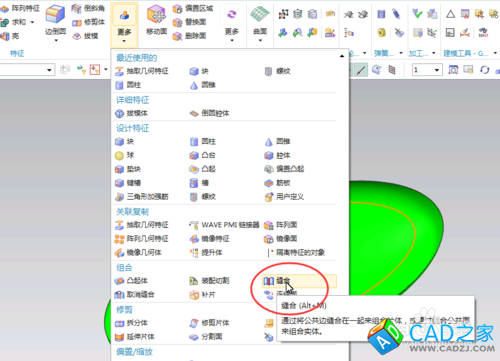Select 镜像特征 in 关联复制
500x361 pixels.
tap(209, 239)
